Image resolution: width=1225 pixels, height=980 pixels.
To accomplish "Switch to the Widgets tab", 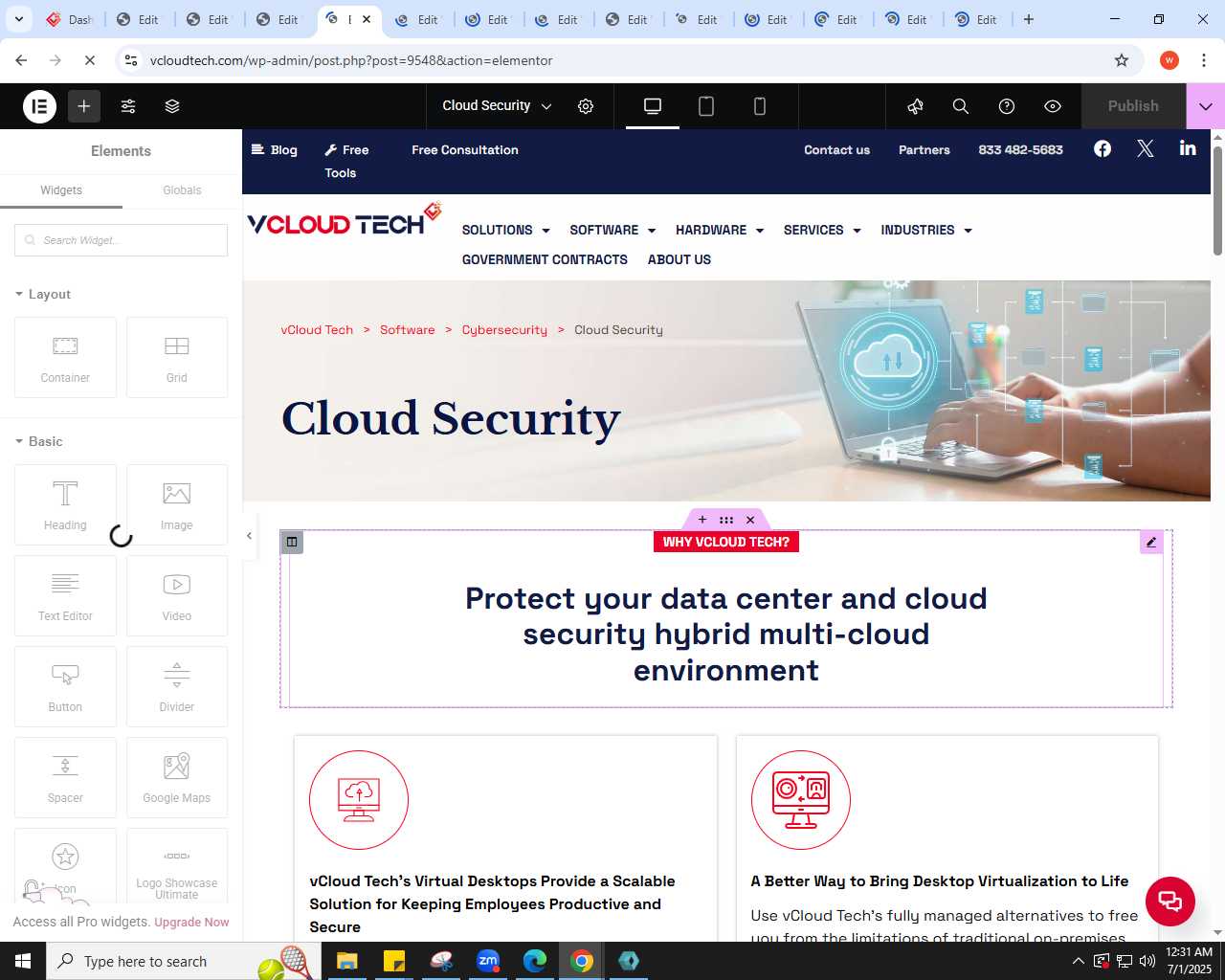I will click(x=61, y=190).
